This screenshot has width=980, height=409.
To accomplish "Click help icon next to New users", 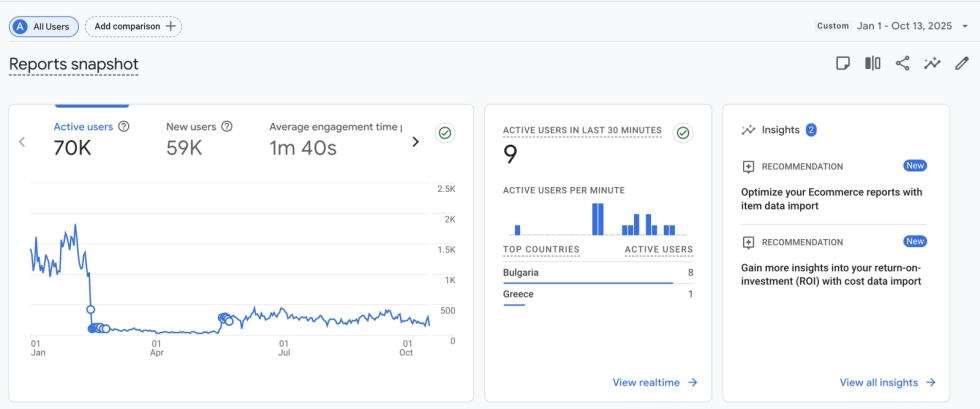I will tap(227, 127).
